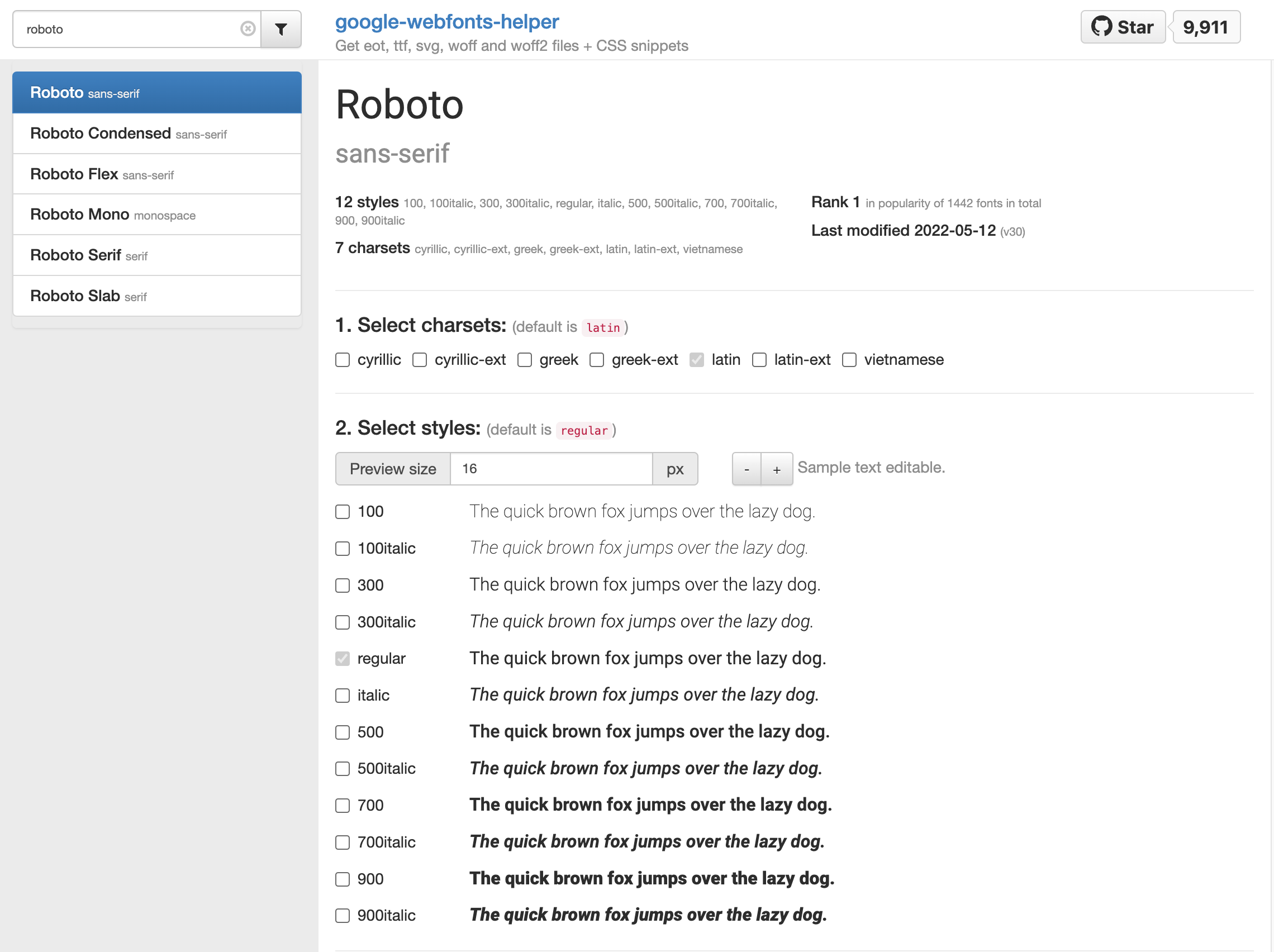Edit the regular weight sample text
Viewport: 1274px width, 952px height.
648,658
